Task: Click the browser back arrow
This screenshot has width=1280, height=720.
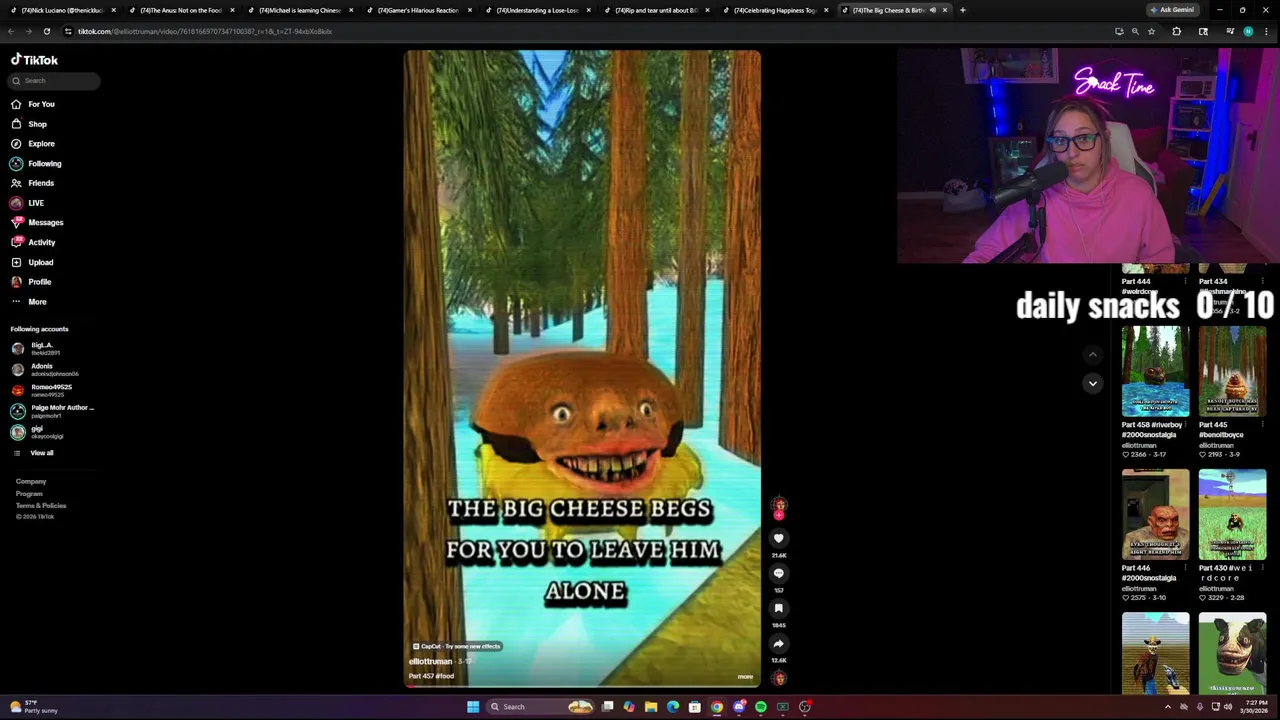Action: 11,31
